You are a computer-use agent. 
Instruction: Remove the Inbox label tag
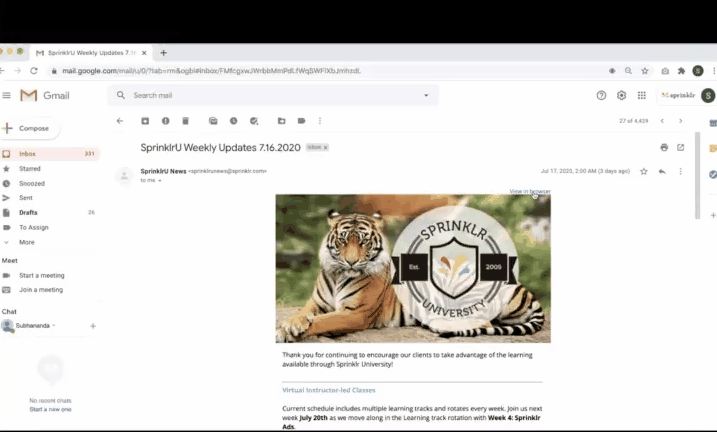[x=326, y=147]
